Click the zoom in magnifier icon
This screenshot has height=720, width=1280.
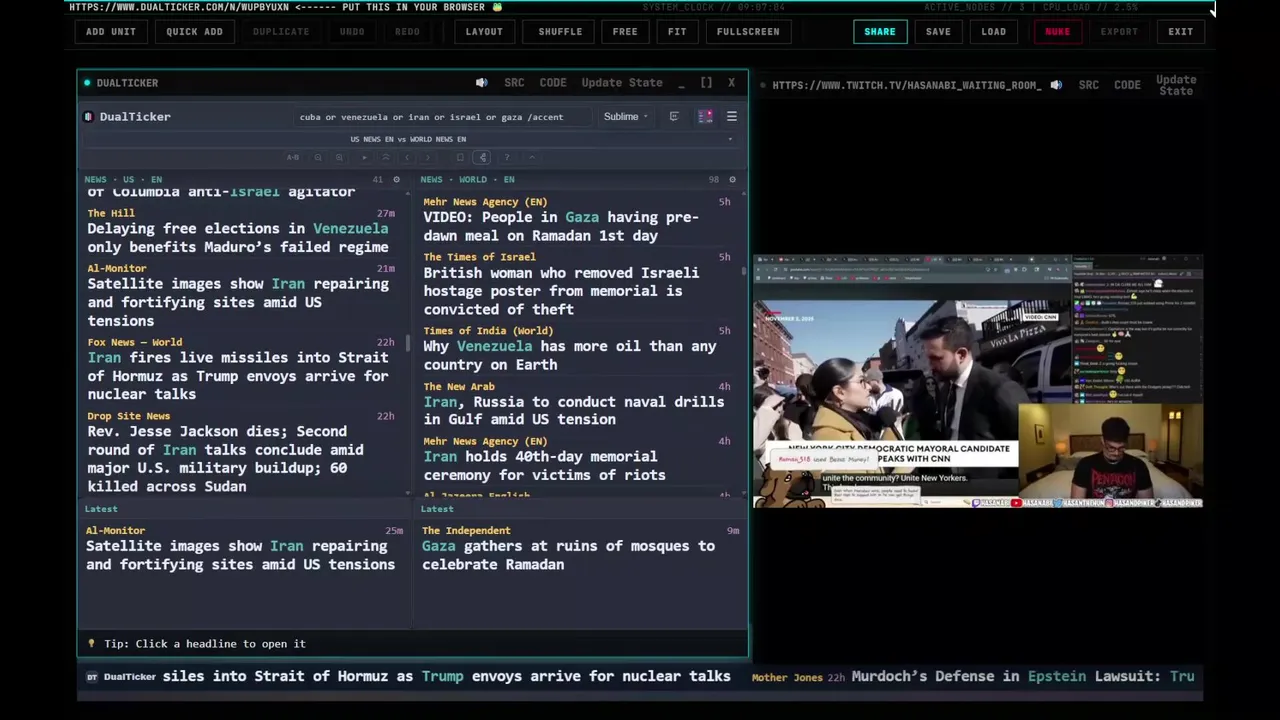coord(339,157)
